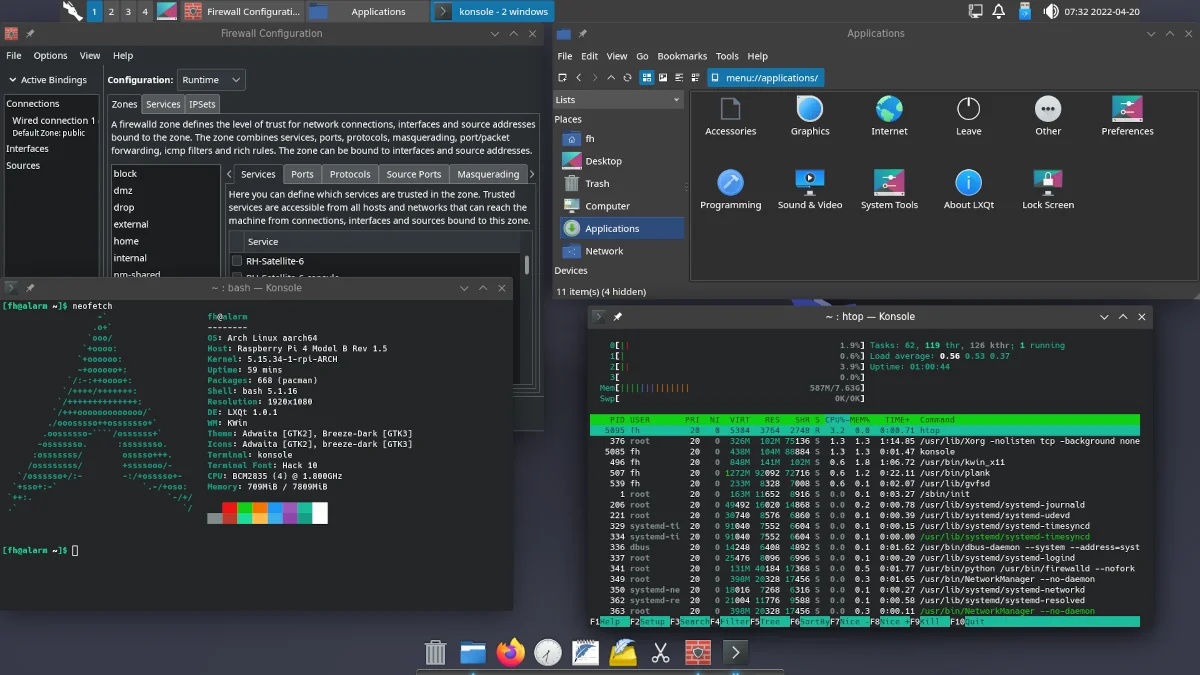Screen dimensions: 1200x675
Task: Click the Trash icon in the dock
Action: (435, 653)
